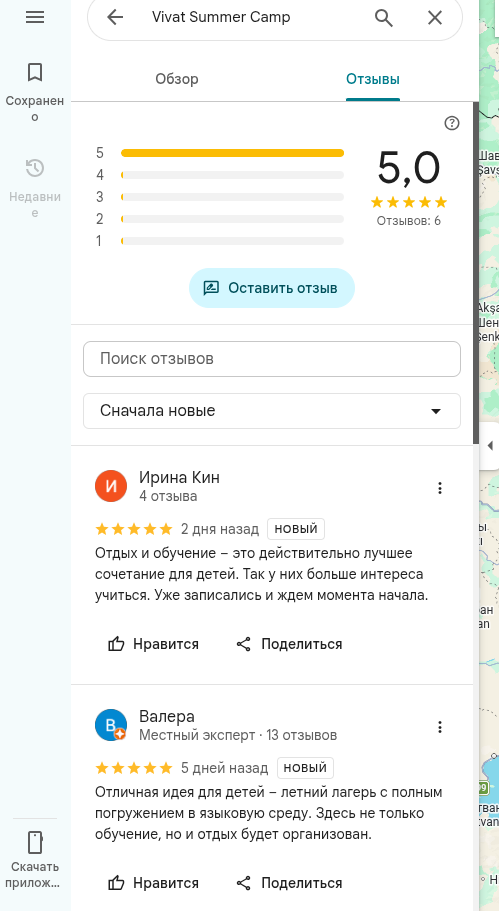This screenshot has height=911, width=499.
Task: Click Ирина Кин's avatar
Action: pos(111,486)
